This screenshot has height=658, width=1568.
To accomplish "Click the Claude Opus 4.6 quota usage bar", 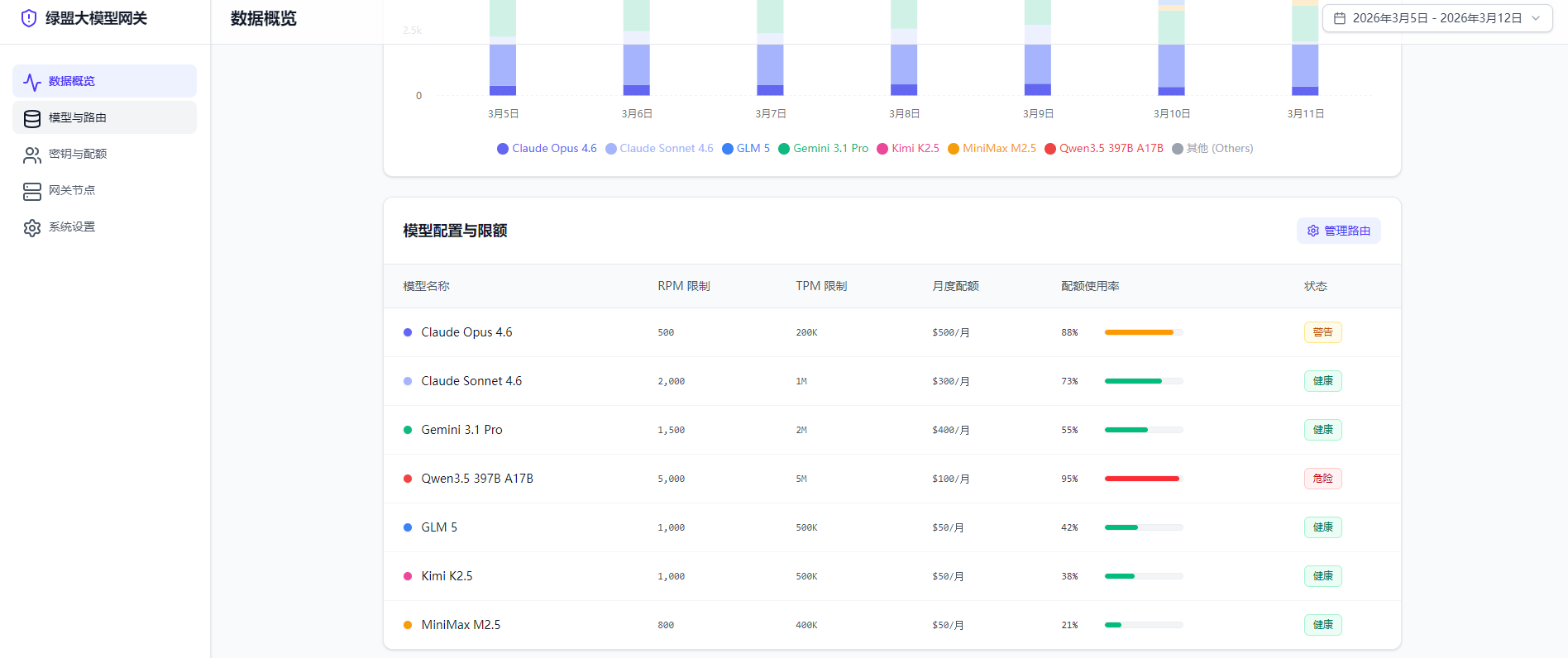I will (x=1143, y=332).
